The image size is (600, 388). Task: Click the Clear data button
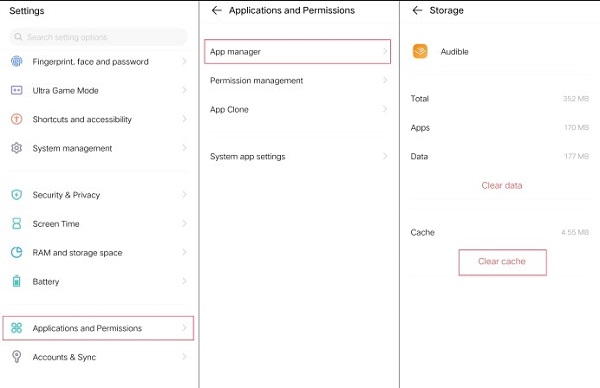502,185
